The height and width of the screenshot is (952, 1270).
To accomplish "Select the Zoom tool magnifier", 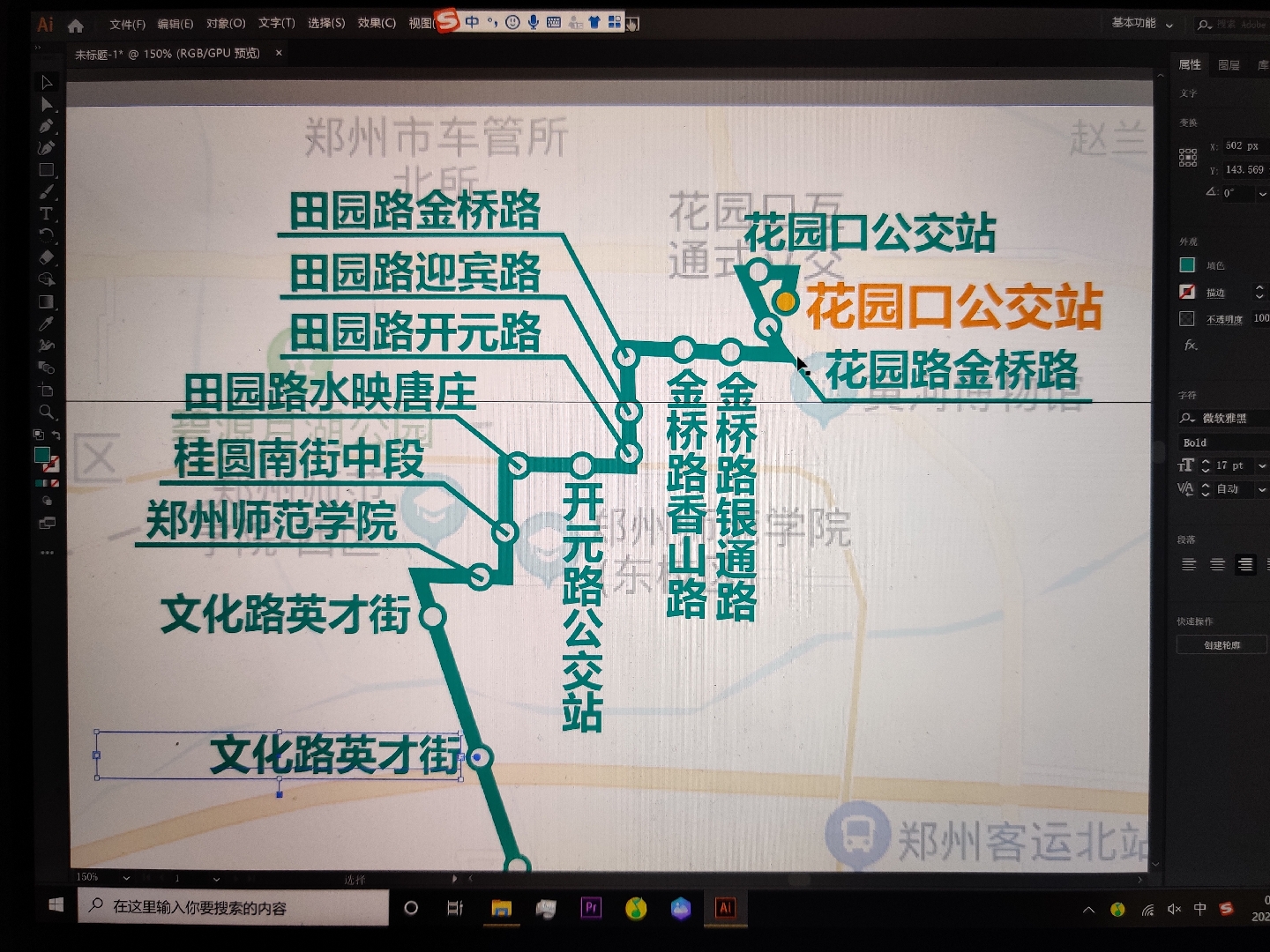I will click(x=47, y=412).
